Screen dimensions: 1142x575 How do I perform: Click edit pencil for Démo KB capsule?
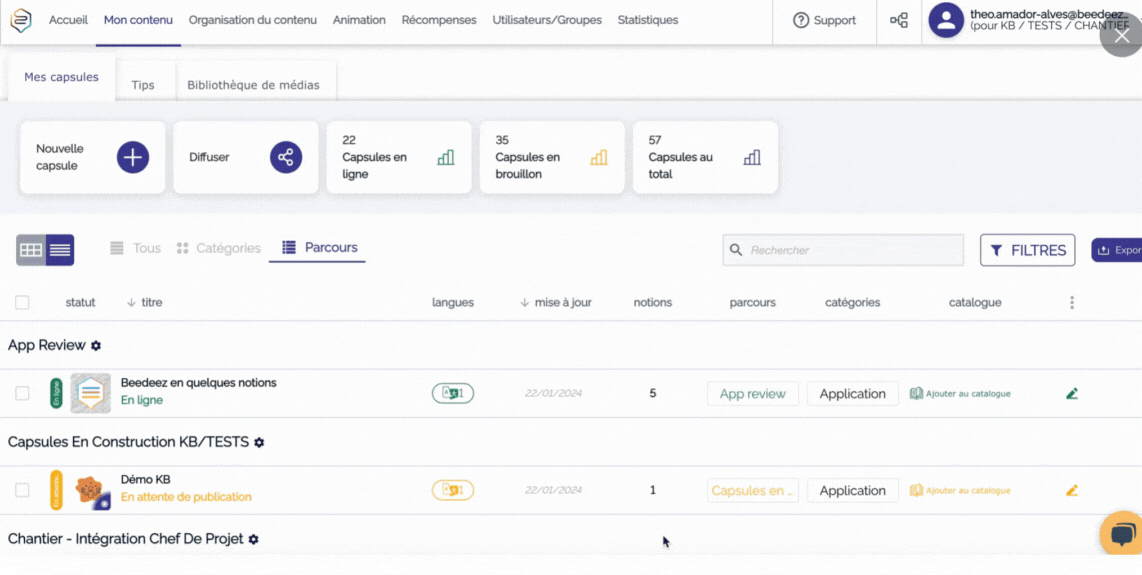(x=1071, y=491)
